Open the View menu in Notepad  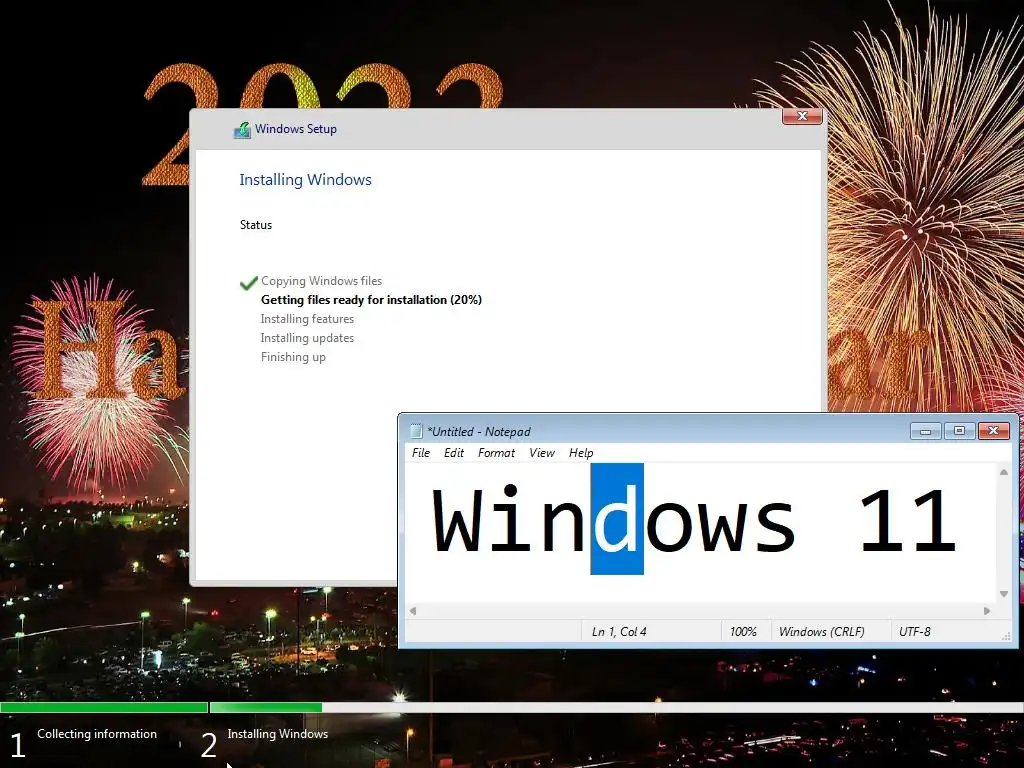pyautogui.click(x=541, y=453)
